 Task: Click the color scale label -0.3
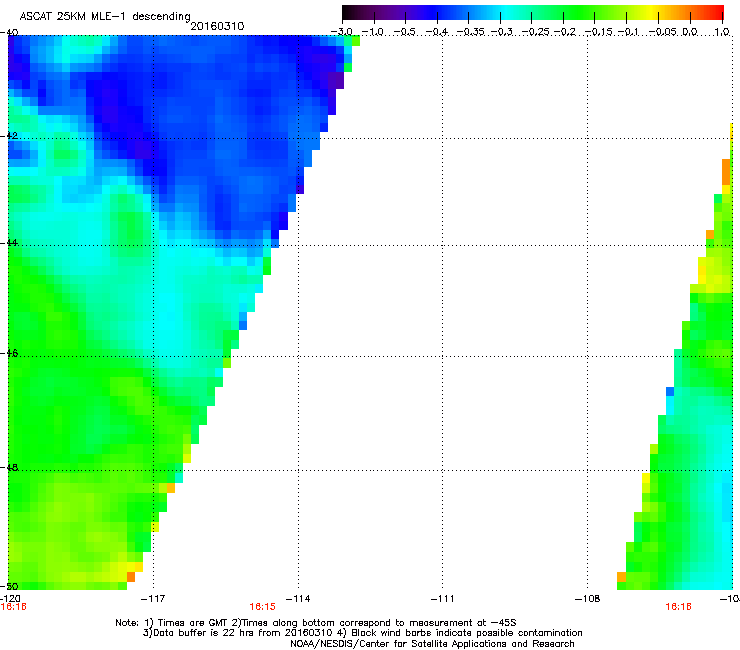pos(501,32)
